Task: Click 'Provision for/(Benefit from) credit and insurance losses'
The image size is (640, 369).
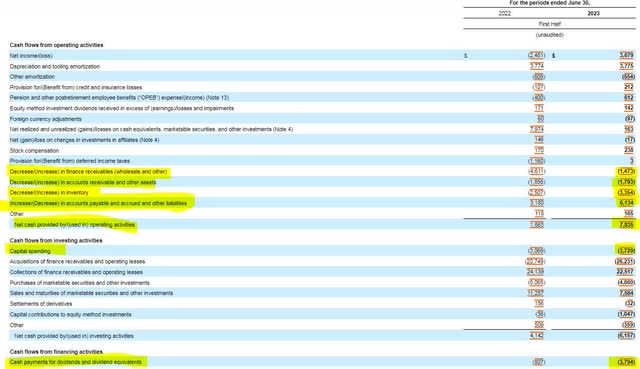Action: tap(76, 87)
